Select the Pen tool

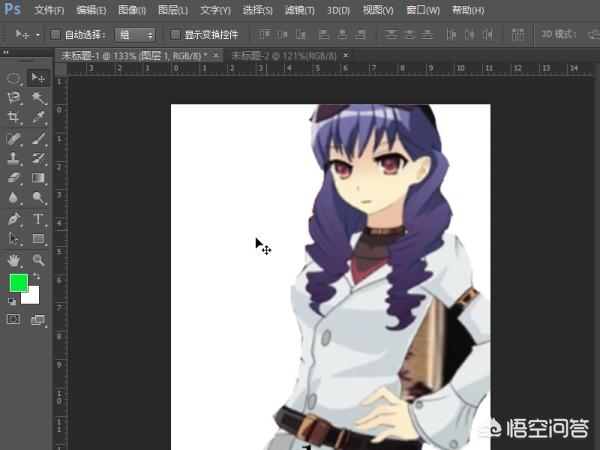(14, 219)
